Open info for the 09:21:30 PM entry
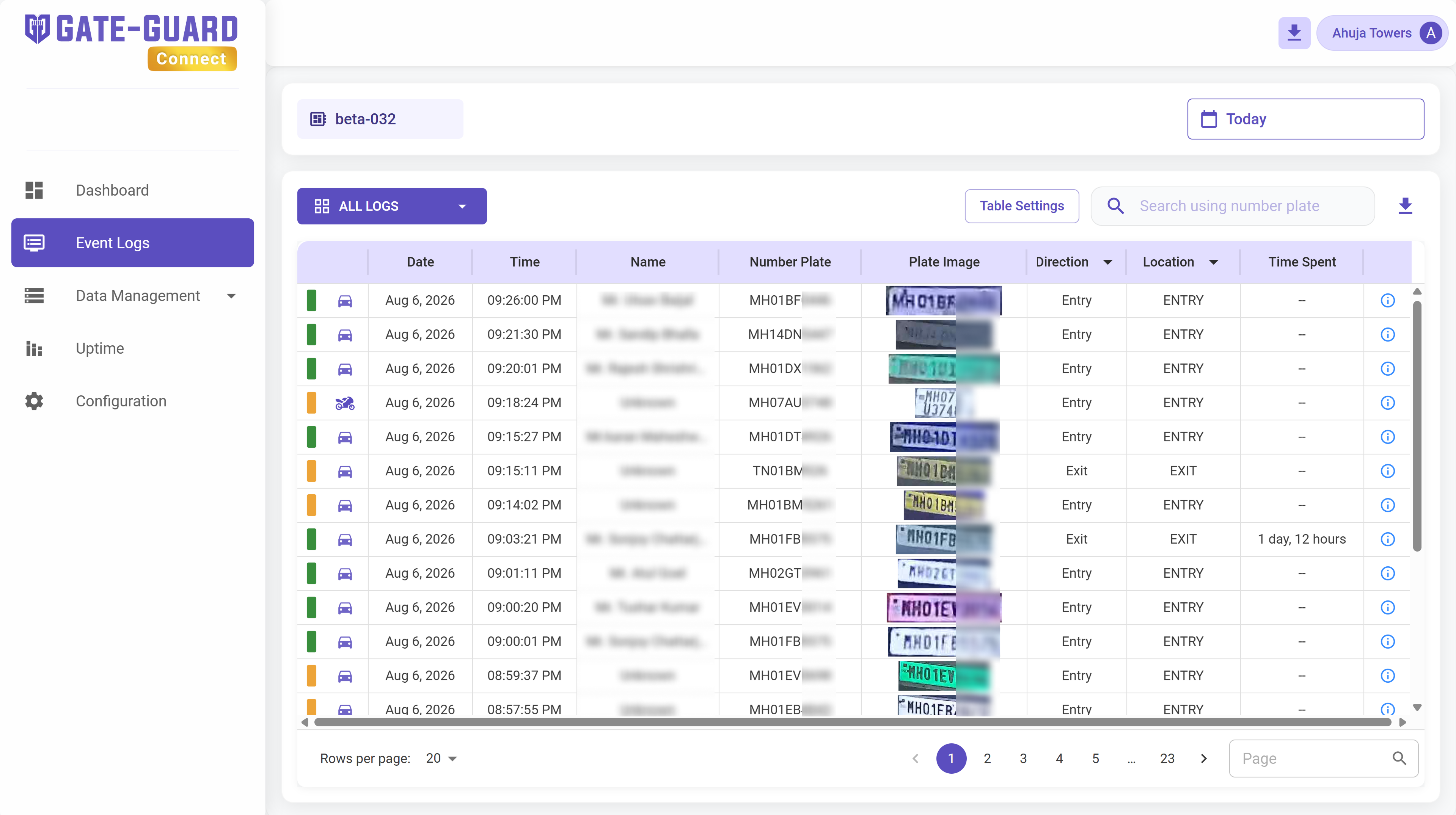The height and width of the screenshot is (815, 1456). tap(1388, 334)
